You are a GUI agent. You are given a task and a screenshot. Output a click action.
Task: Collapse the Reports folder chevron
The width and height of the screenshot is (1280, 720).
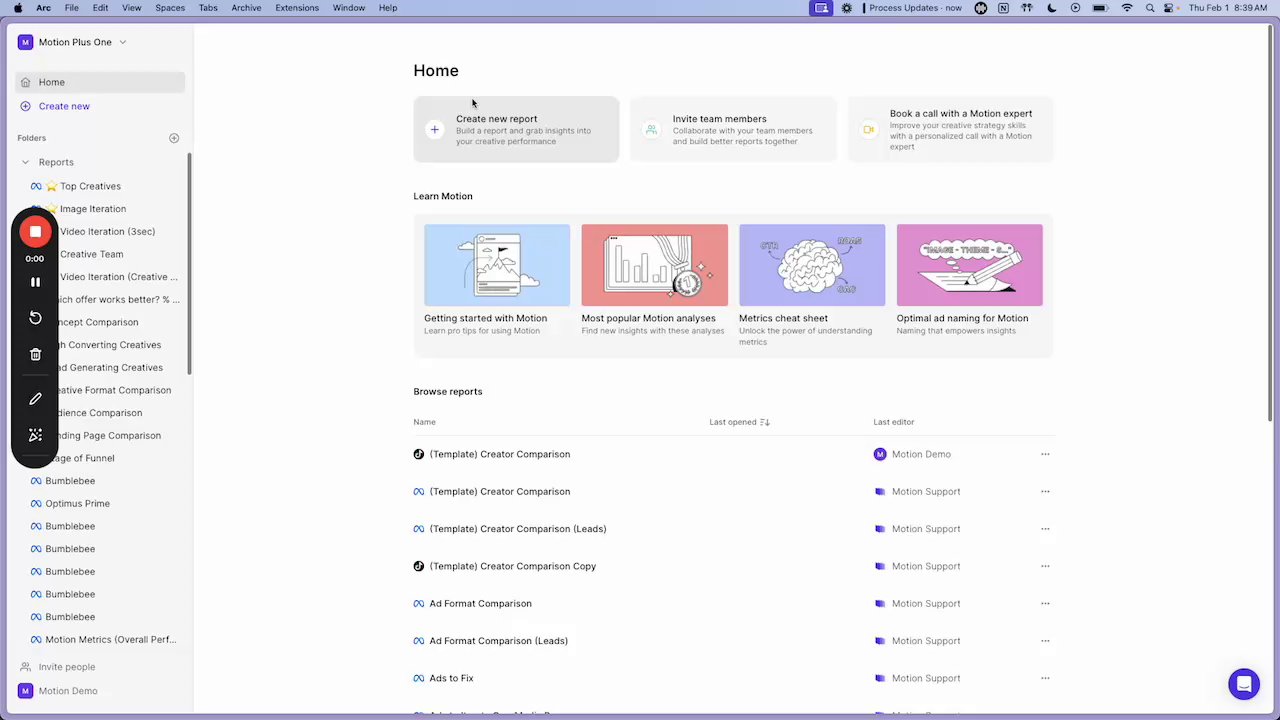pos(26,162)
